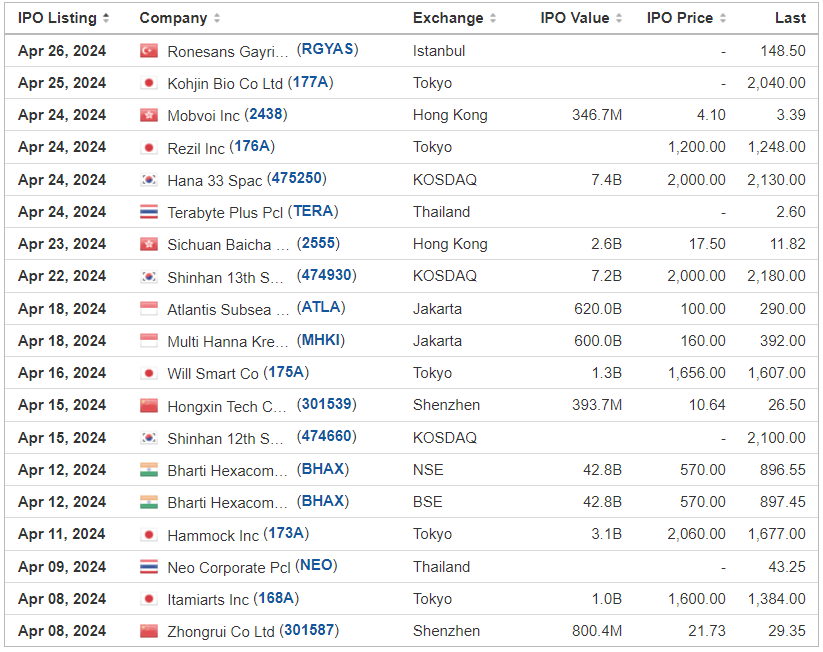Image resolution: width=823 pixels, height=652 pixels.
Task: Open Rezil 176A ticker link
Action: pyautogui.click(x=252, y=146)
